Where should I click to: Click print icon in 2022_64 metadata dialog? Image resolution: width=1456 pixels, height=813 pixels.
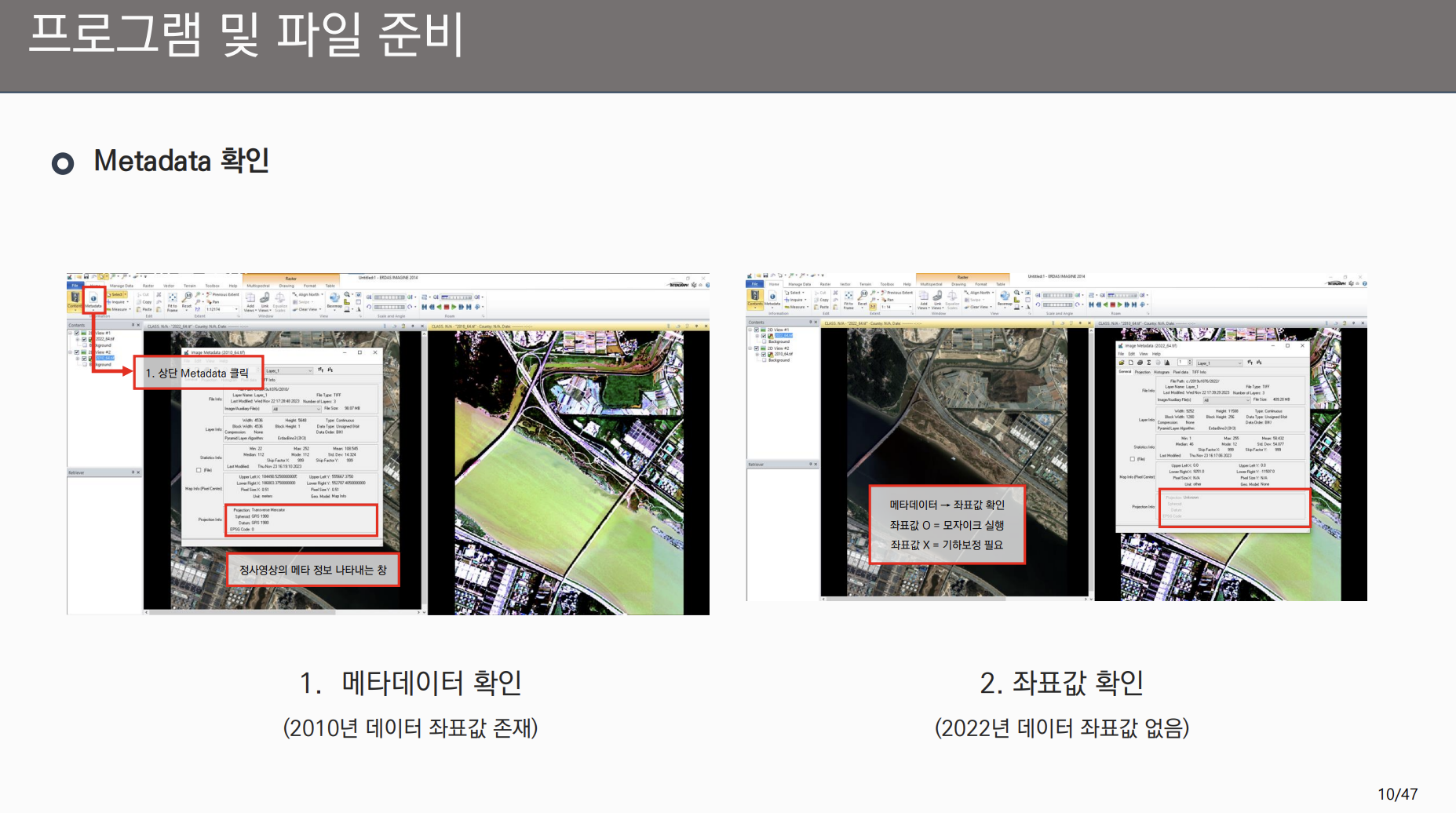click(x=1140, y=363)
